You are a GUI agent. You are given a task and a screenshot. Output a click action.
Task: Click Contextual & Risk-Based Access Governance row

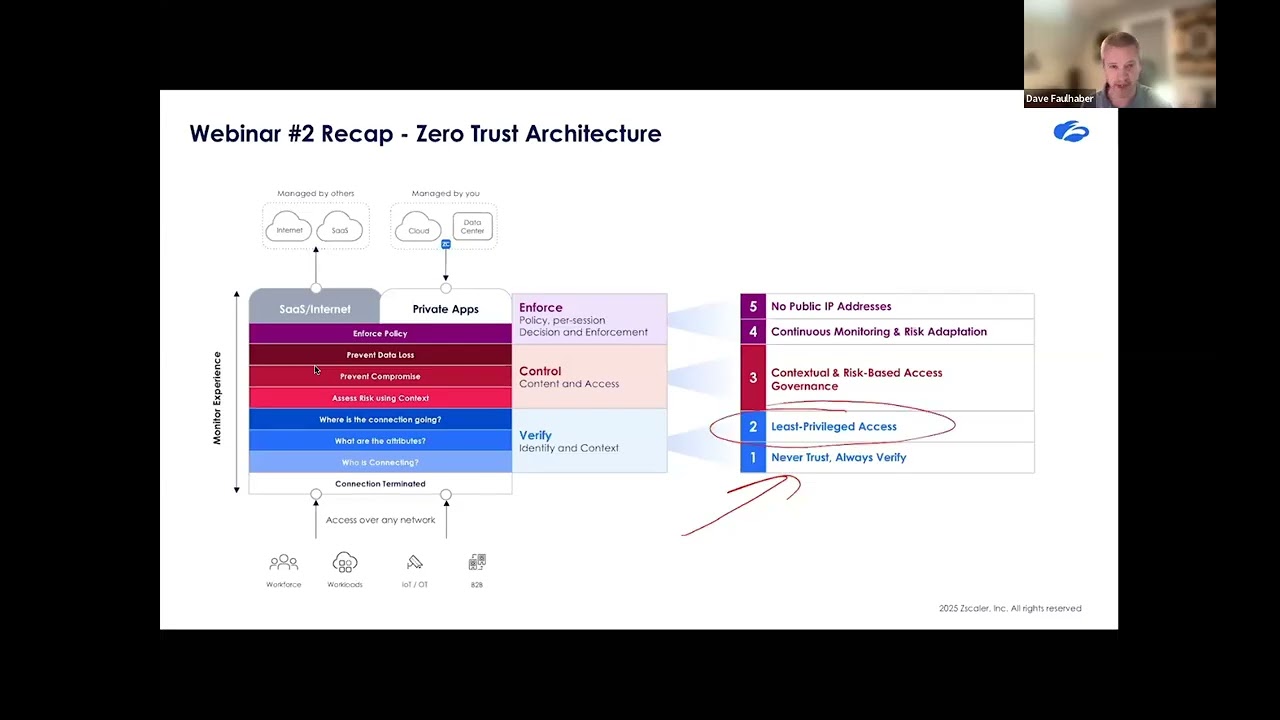point(887,379)
